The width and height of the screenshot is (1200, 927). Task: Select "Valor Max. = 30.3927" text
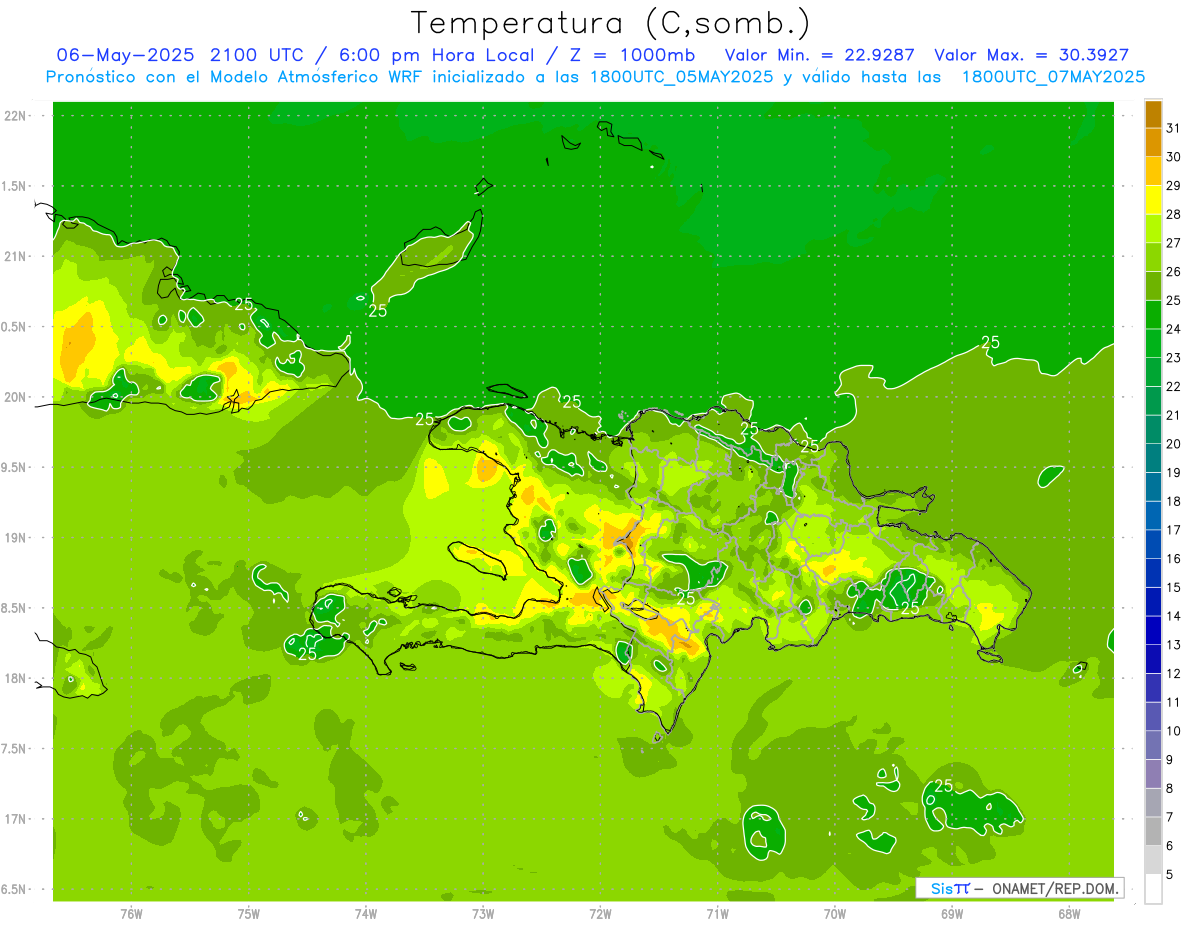[x=1031, y=55]
